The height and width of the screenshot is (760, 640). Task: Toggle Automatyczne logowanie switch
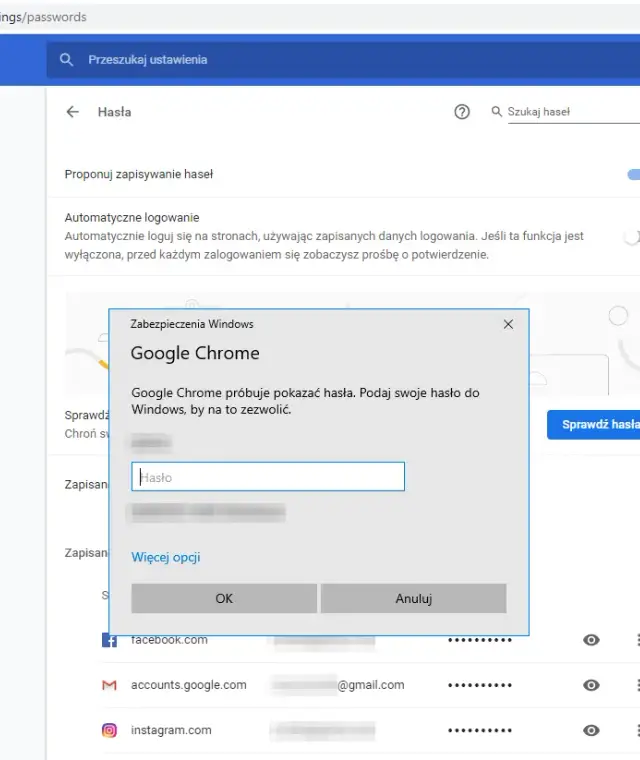click(x=632, y=237)
